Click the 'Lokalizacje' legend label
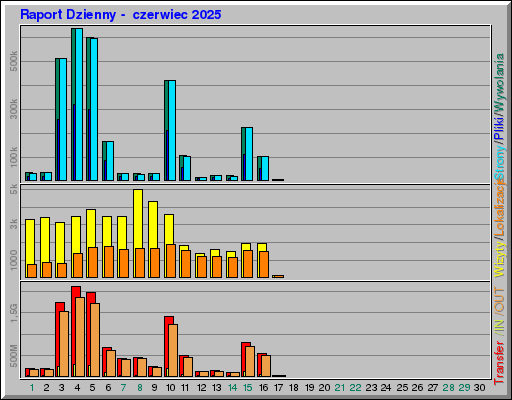 (499, 208)
